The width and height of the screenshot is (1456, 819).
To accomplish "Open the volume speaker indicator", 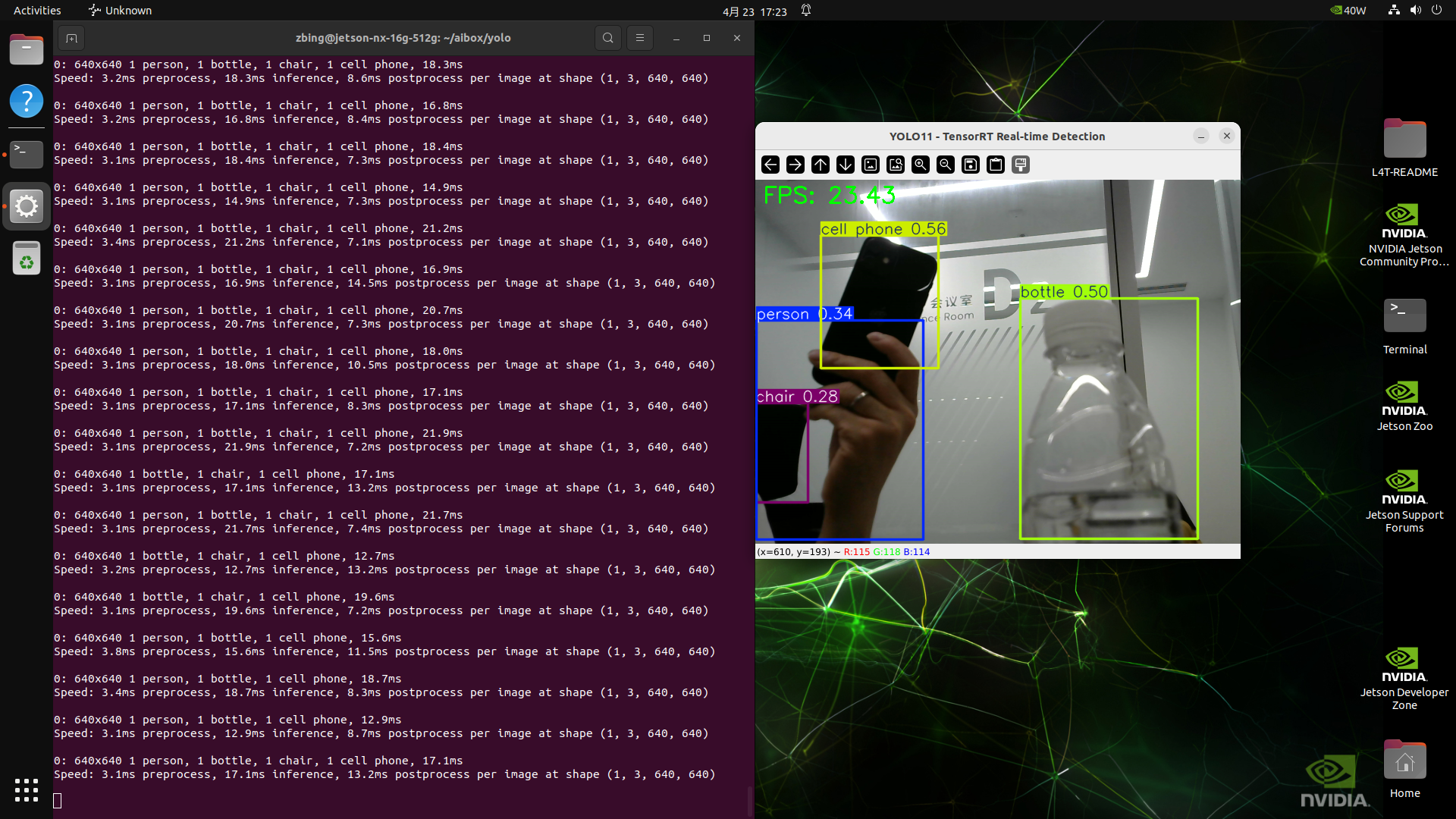I will pos(1415,11).
